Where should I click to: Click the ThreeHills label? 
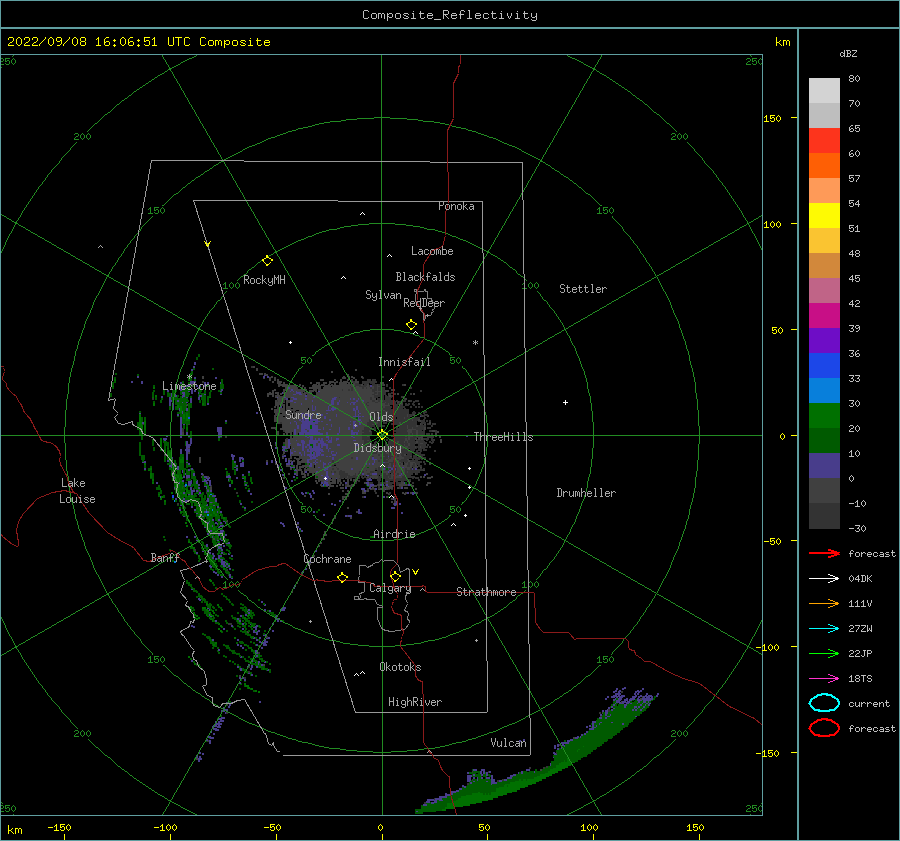pos(503,437)
